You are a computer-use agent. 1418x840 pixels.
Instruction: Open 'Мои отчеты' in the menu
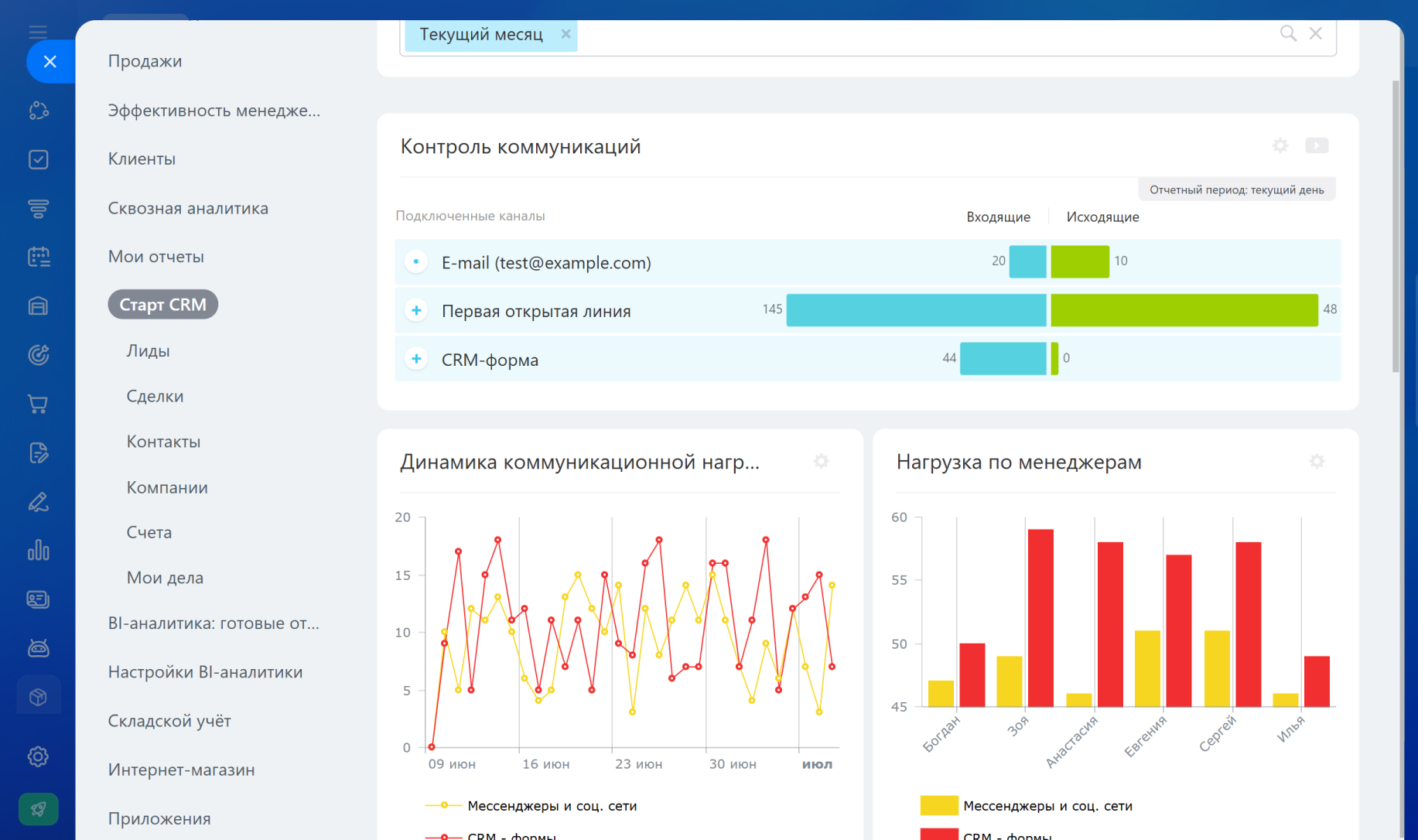[x=156, y=257]
